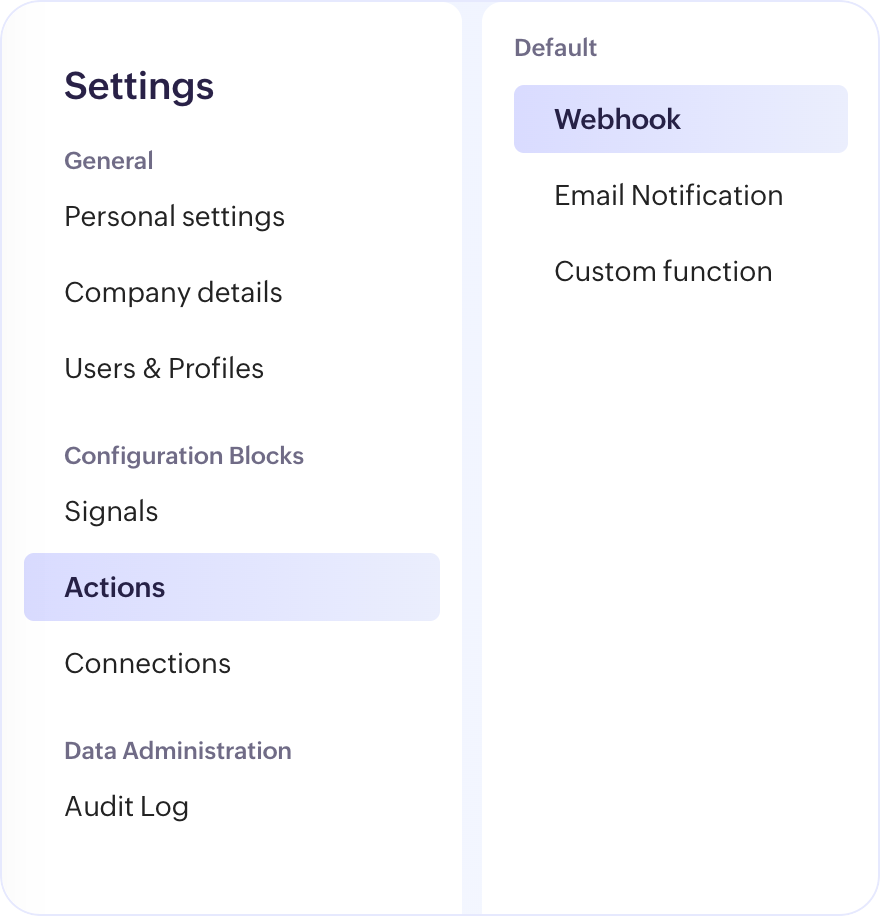Open Custom function below Email Notification

point(663,271)
